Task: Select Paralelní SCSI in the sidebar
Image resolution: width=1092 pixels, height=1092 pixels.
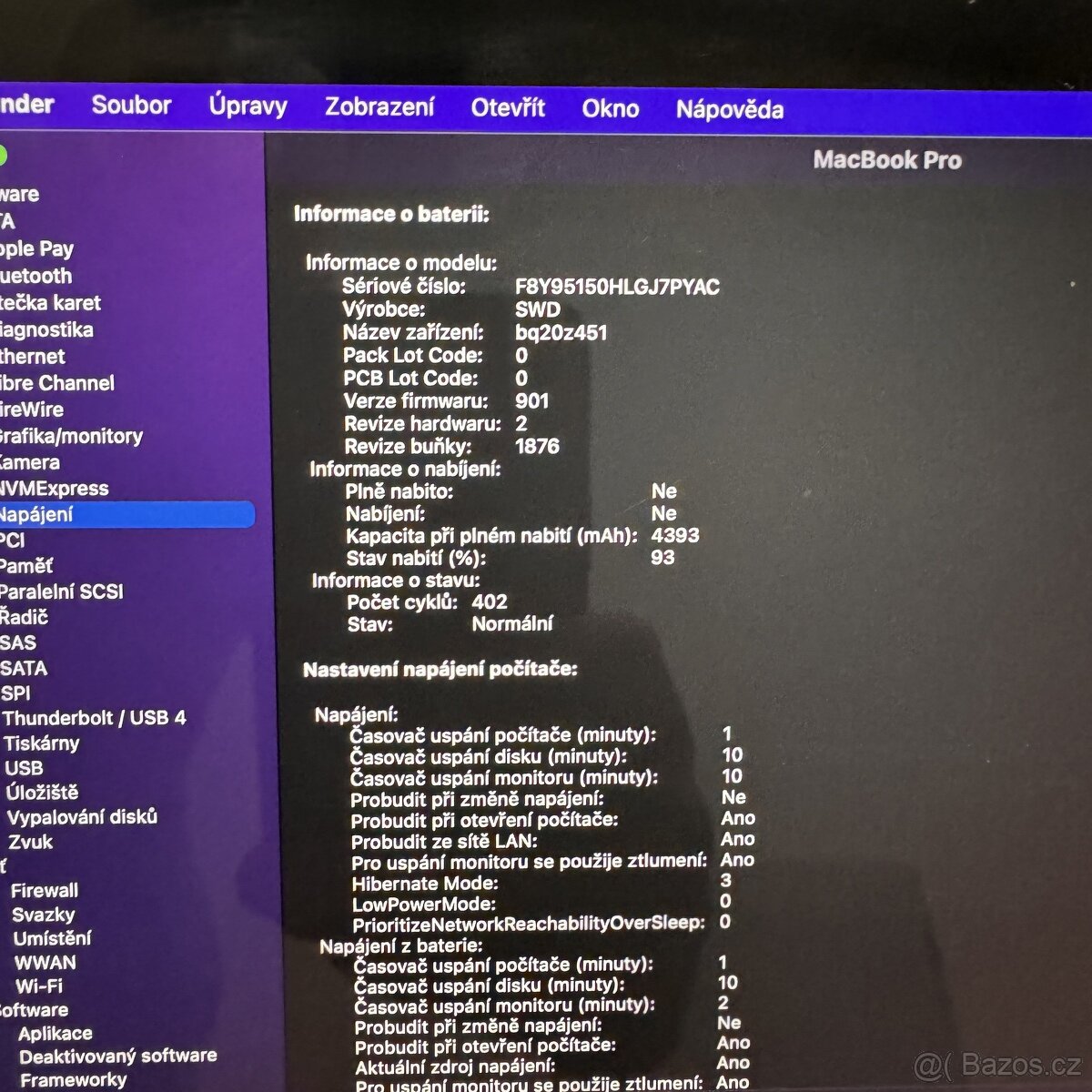Action: (61, 591)
